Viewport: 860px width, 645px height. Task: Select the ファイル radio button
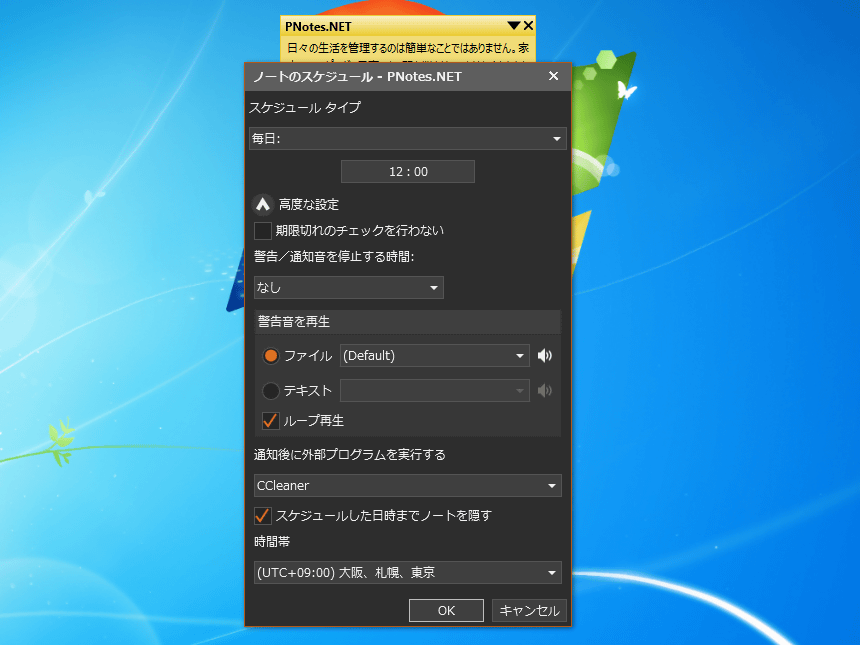click(x=270, y=356)
